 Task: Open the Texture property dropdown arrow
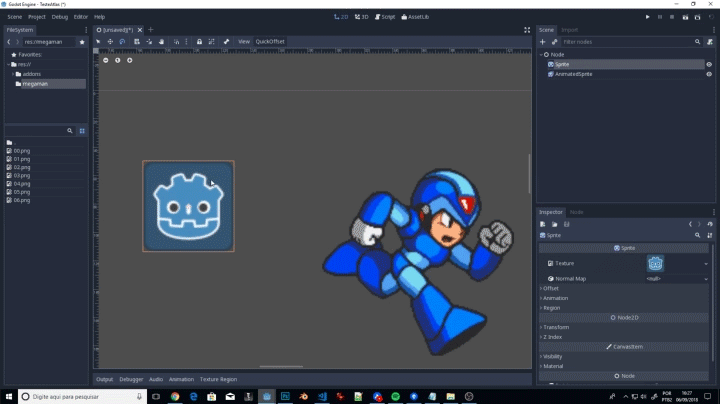tap(706, 264)
